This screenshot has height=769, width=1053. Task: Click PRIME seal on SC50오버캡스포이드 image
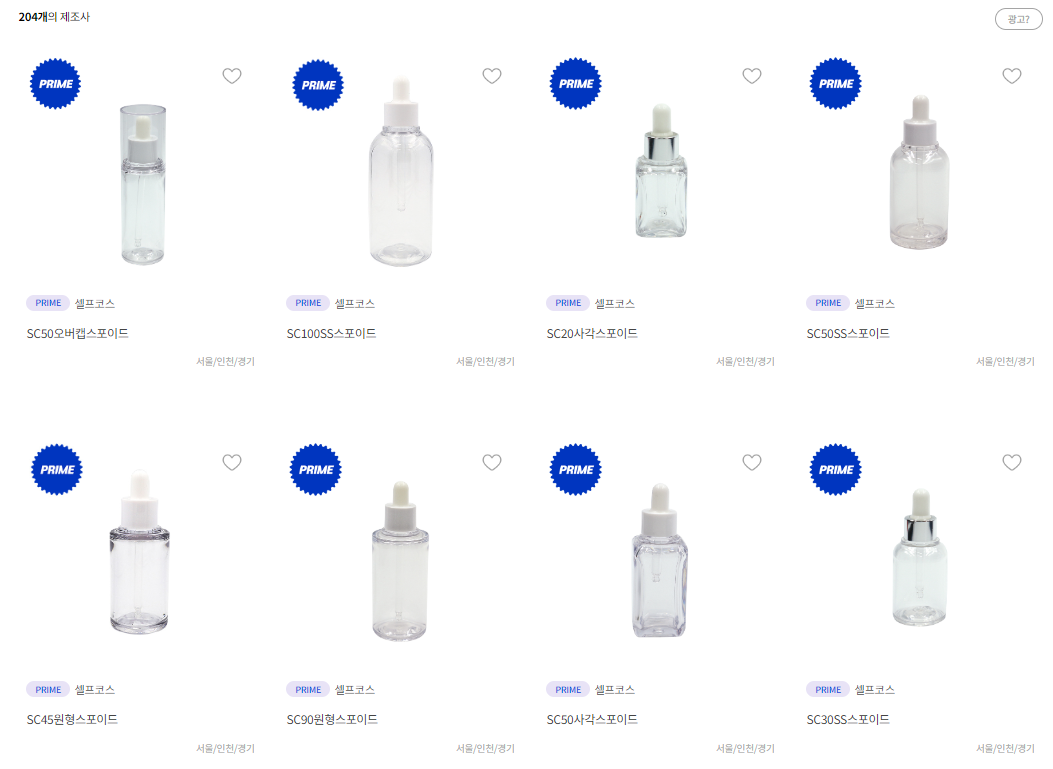(x=56, y=84)
